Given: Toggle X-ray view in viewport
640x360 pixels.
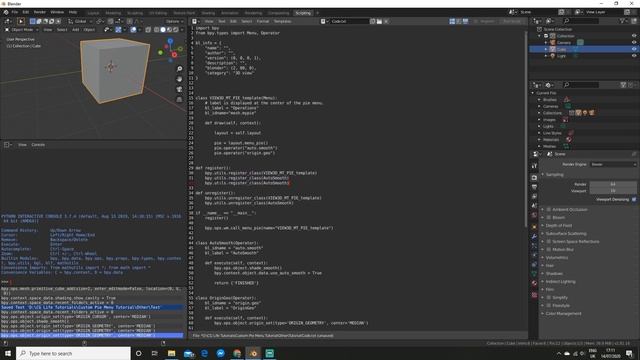Looking at the screenshot, I should 148,29.
